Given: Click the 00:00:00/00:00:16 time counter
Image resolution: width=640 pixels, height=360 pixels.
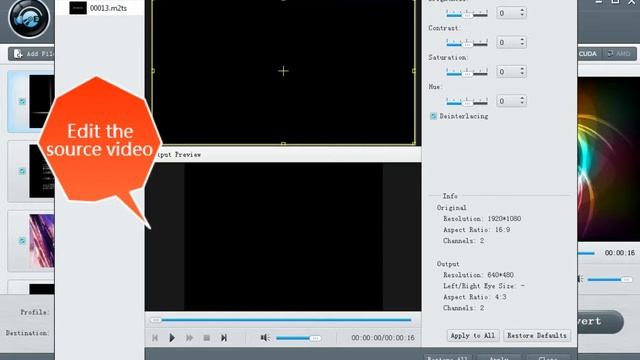Looking at the screenshot, I should [383, 338].
